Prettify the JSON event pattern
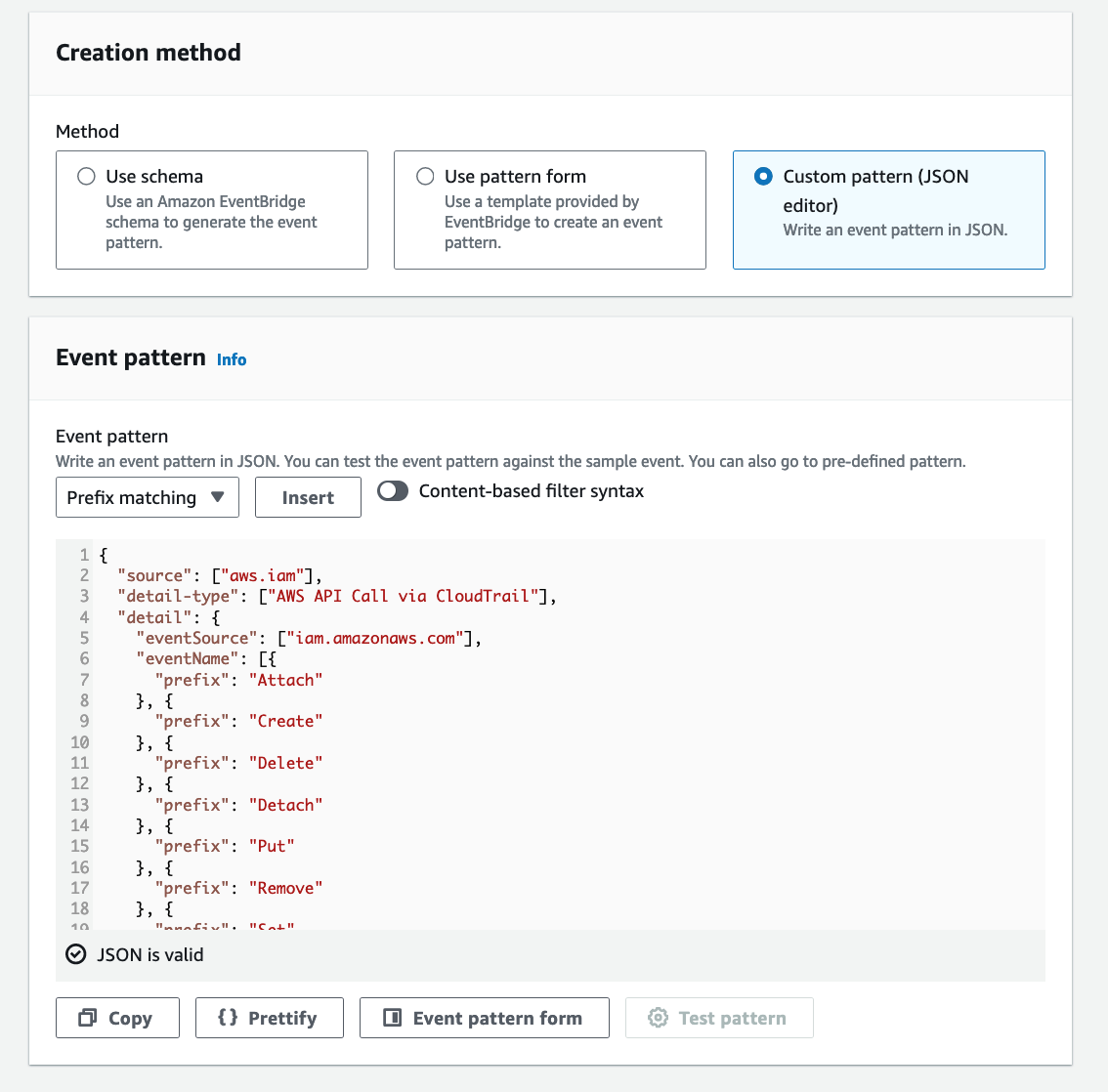 coord(270,1018)
